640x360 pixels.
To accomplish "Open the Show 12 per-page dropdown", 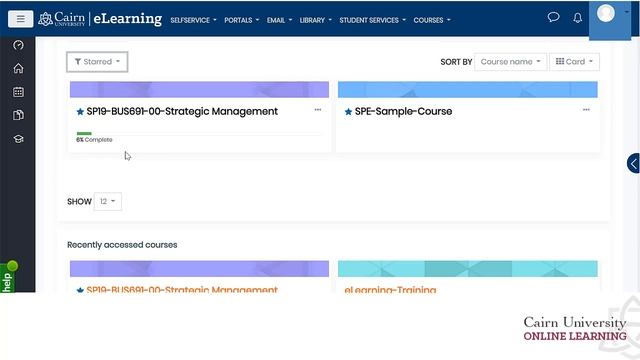I will point(108,201).
